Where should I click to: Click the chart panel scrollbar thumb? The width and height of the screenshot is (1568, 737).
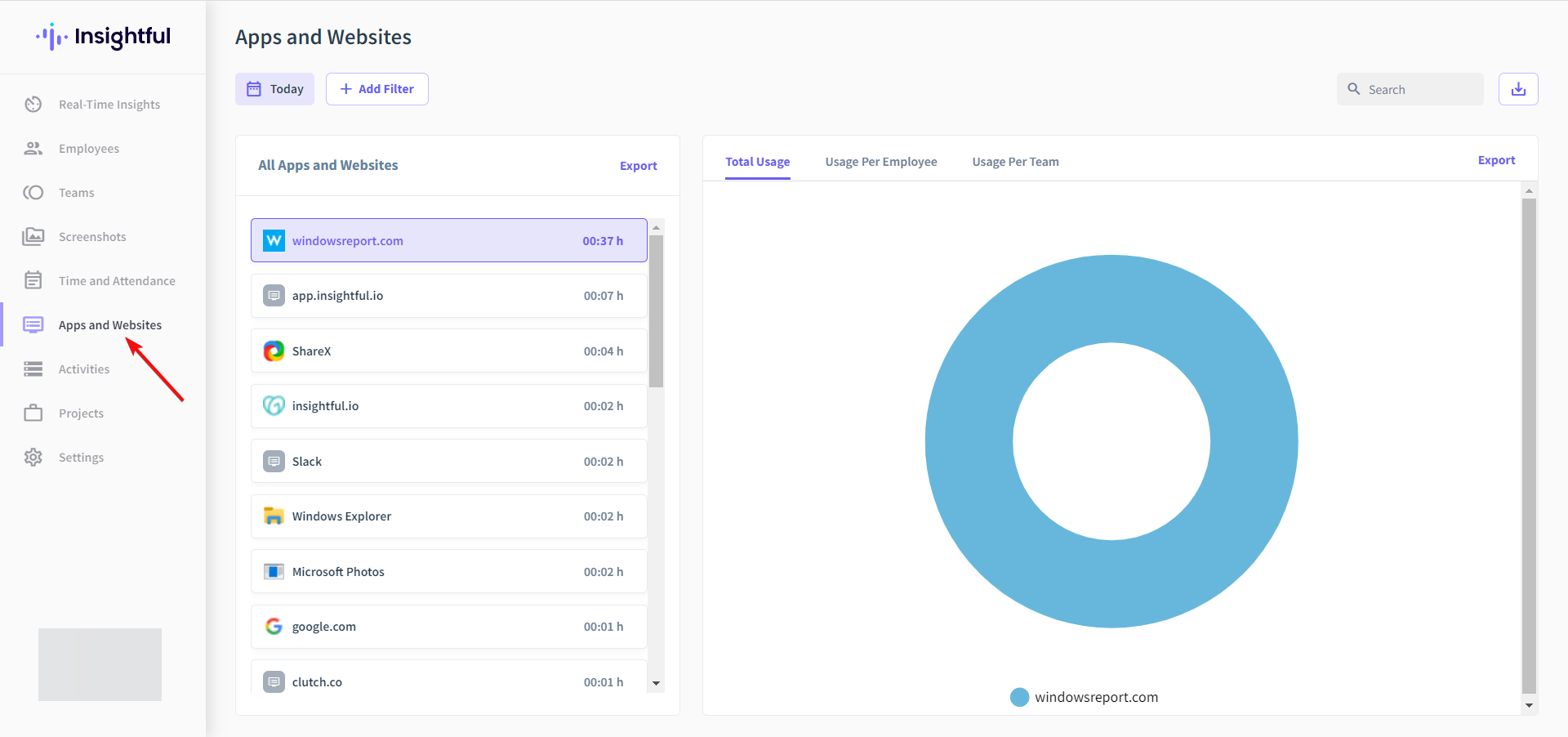[1529, 445]
